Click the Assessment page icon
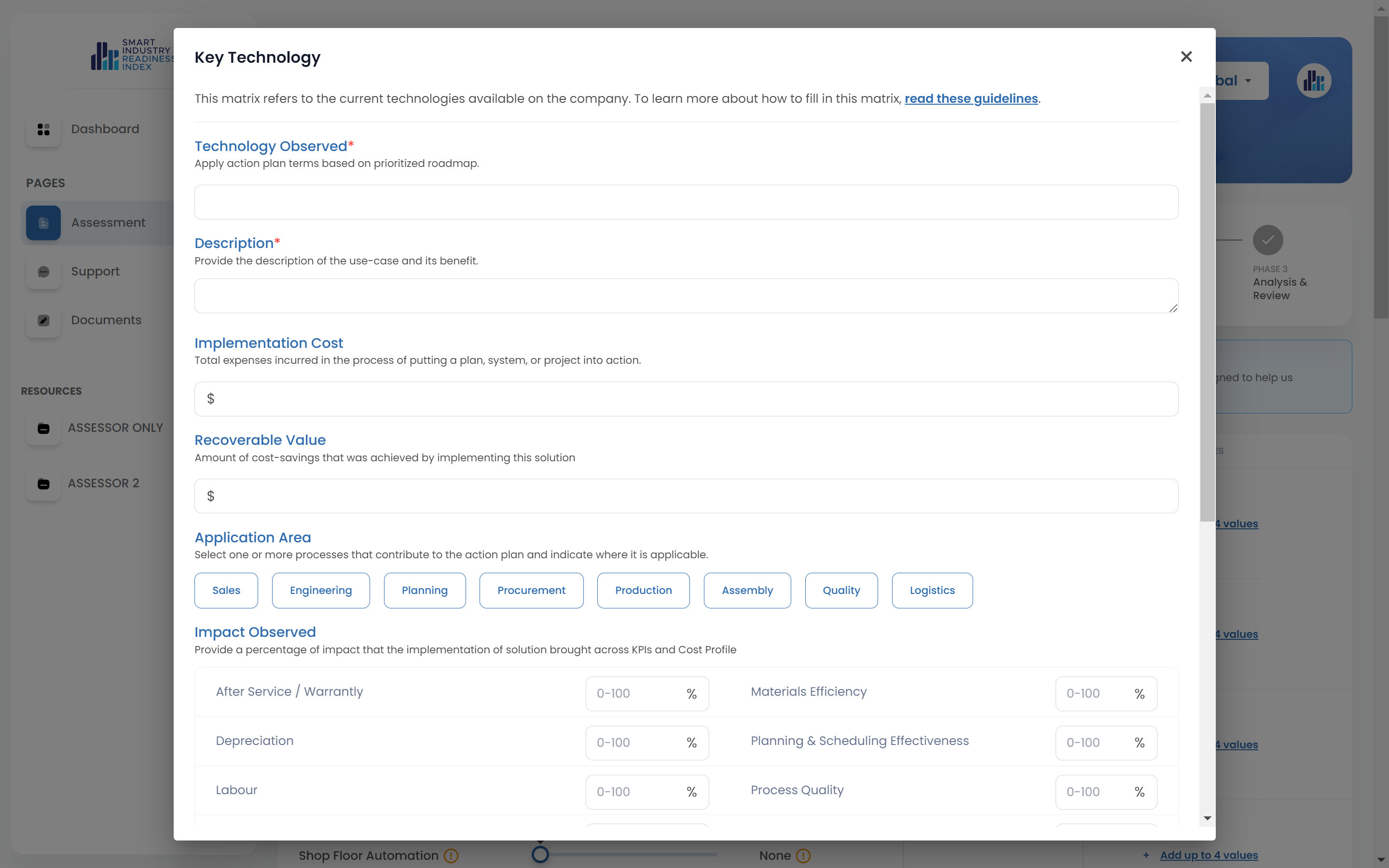This screenshot has width=1389, height=868. click(x=43, y=223)
